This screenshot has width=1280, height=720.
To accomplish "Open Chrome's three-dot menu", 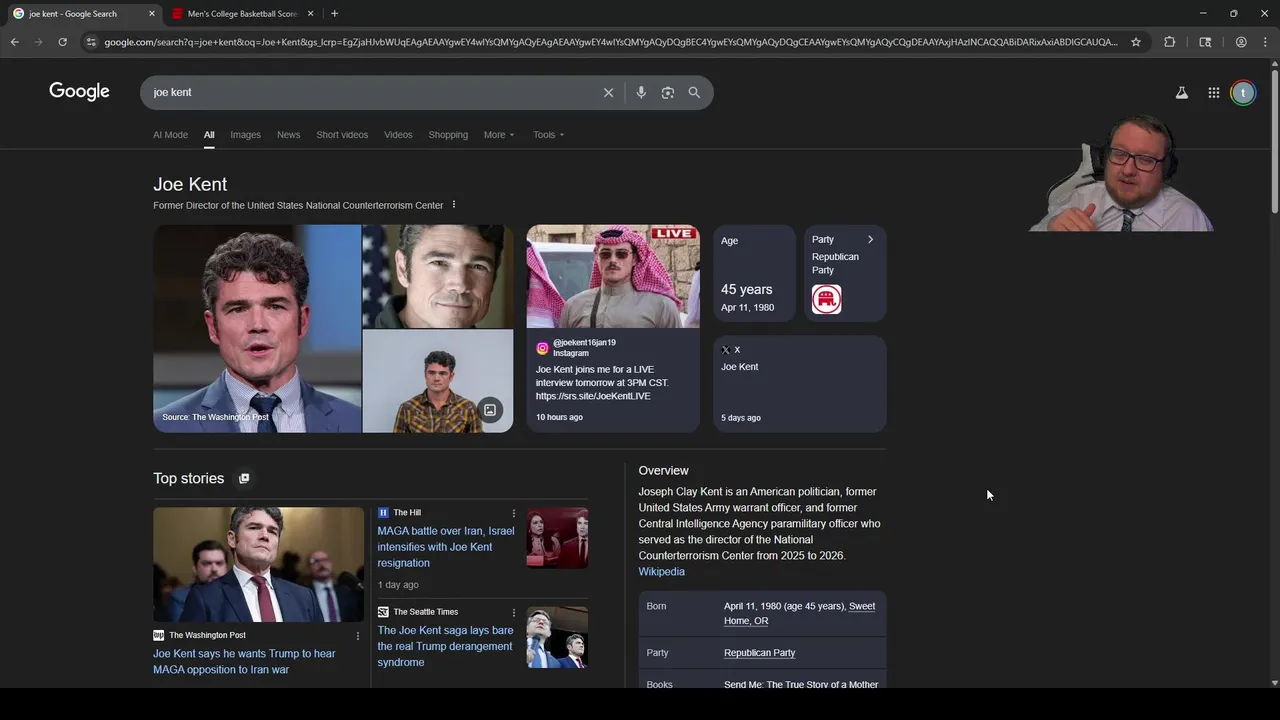I will pyautogui.click(x=1265, y=42).
